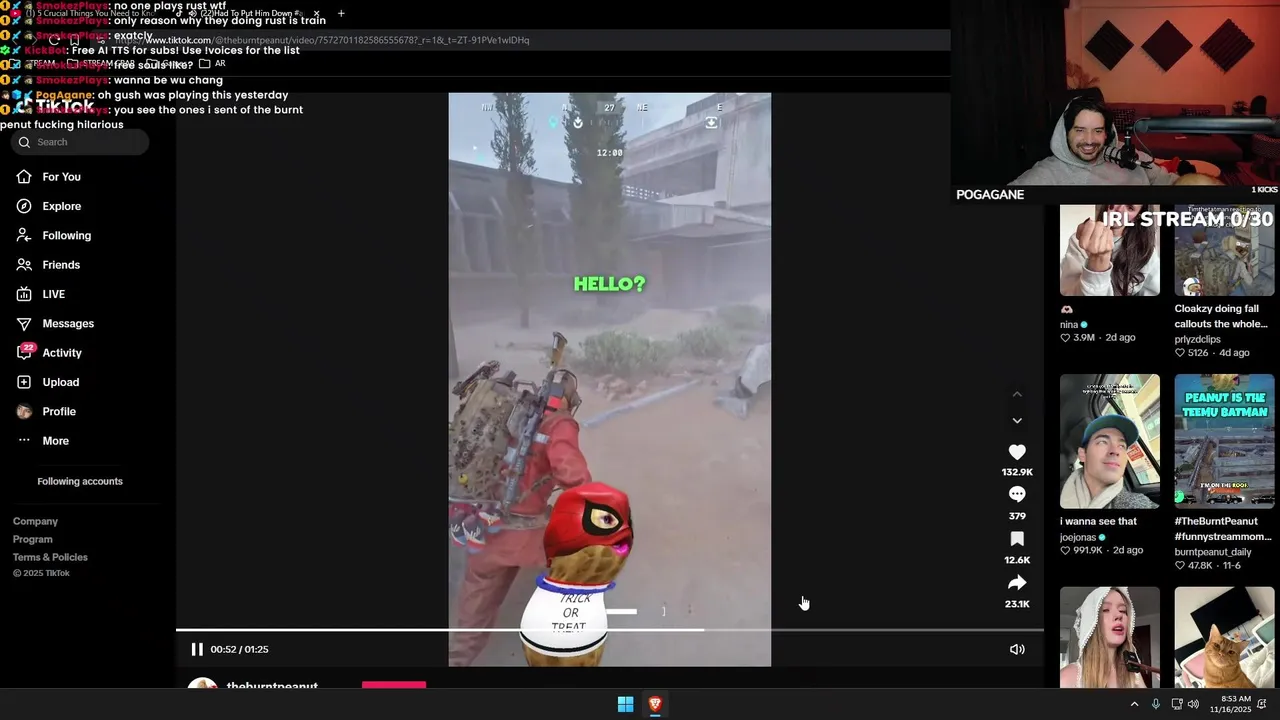Click prlyzdclips username
The width and height of the screenshot is (1280, 720).
coord(1198,339)
